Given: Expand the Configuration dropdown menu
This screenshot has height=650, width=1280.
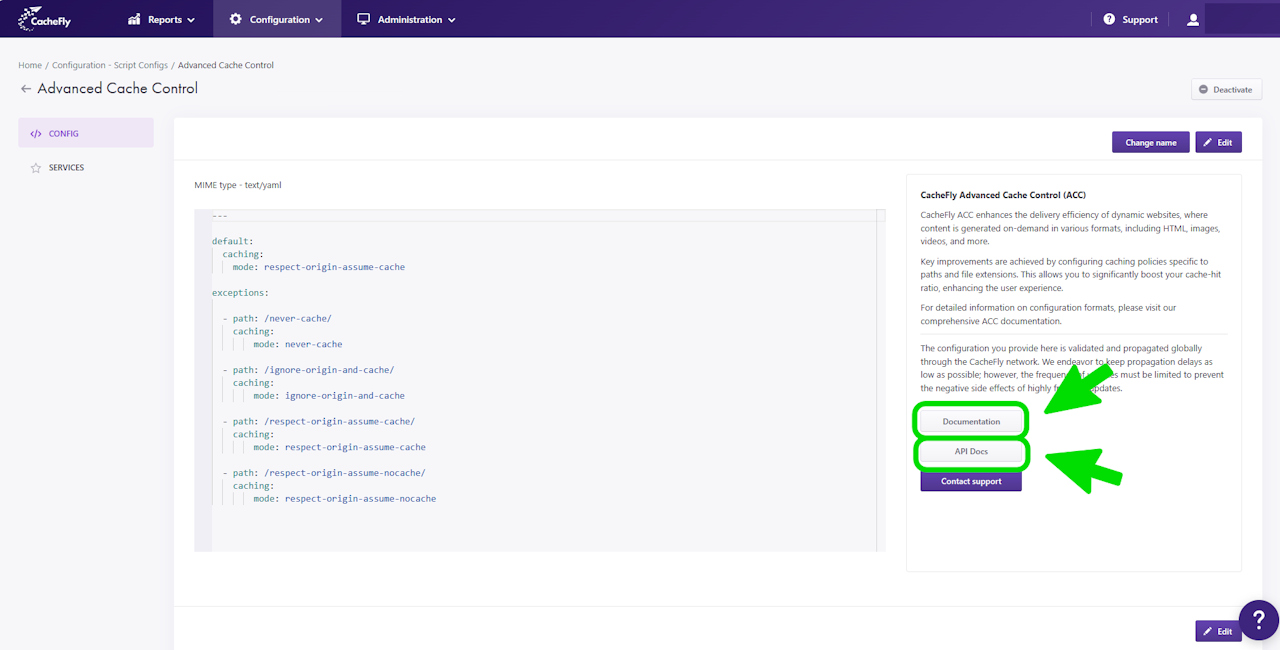Looking at the screenshot, I should (276, 19).
